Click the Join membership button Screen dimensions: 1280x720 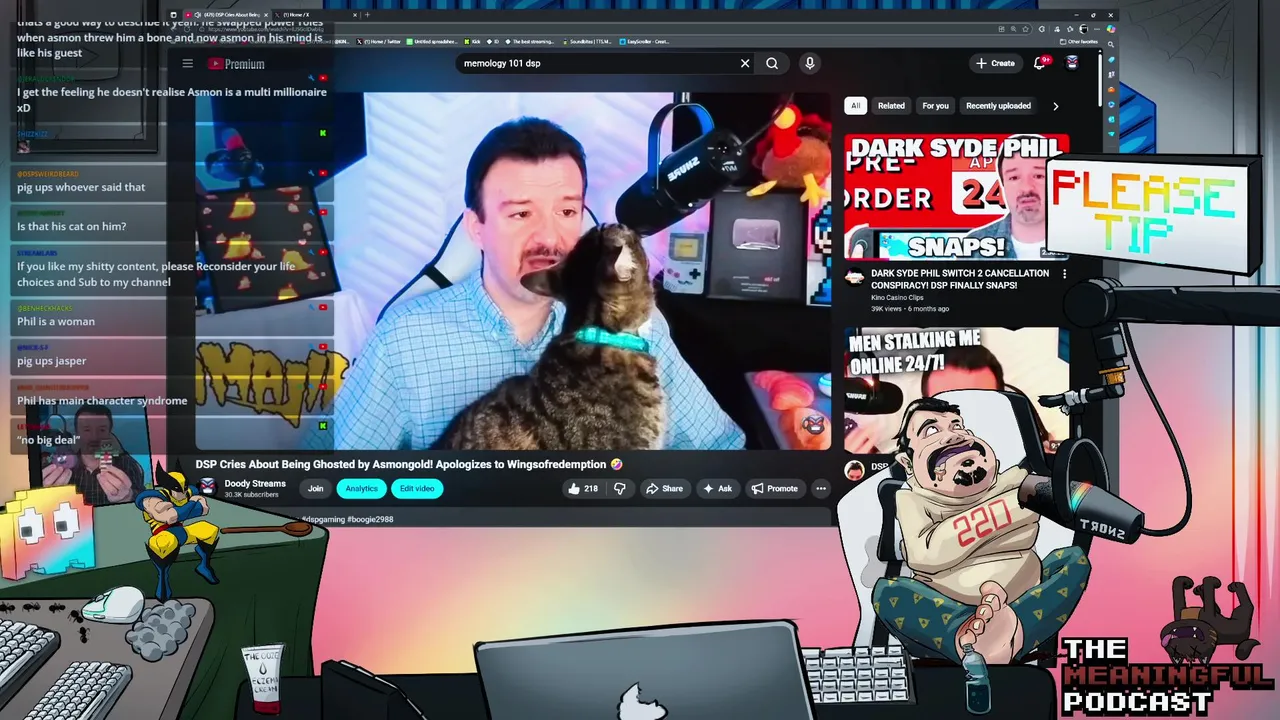tap(316, 489)
